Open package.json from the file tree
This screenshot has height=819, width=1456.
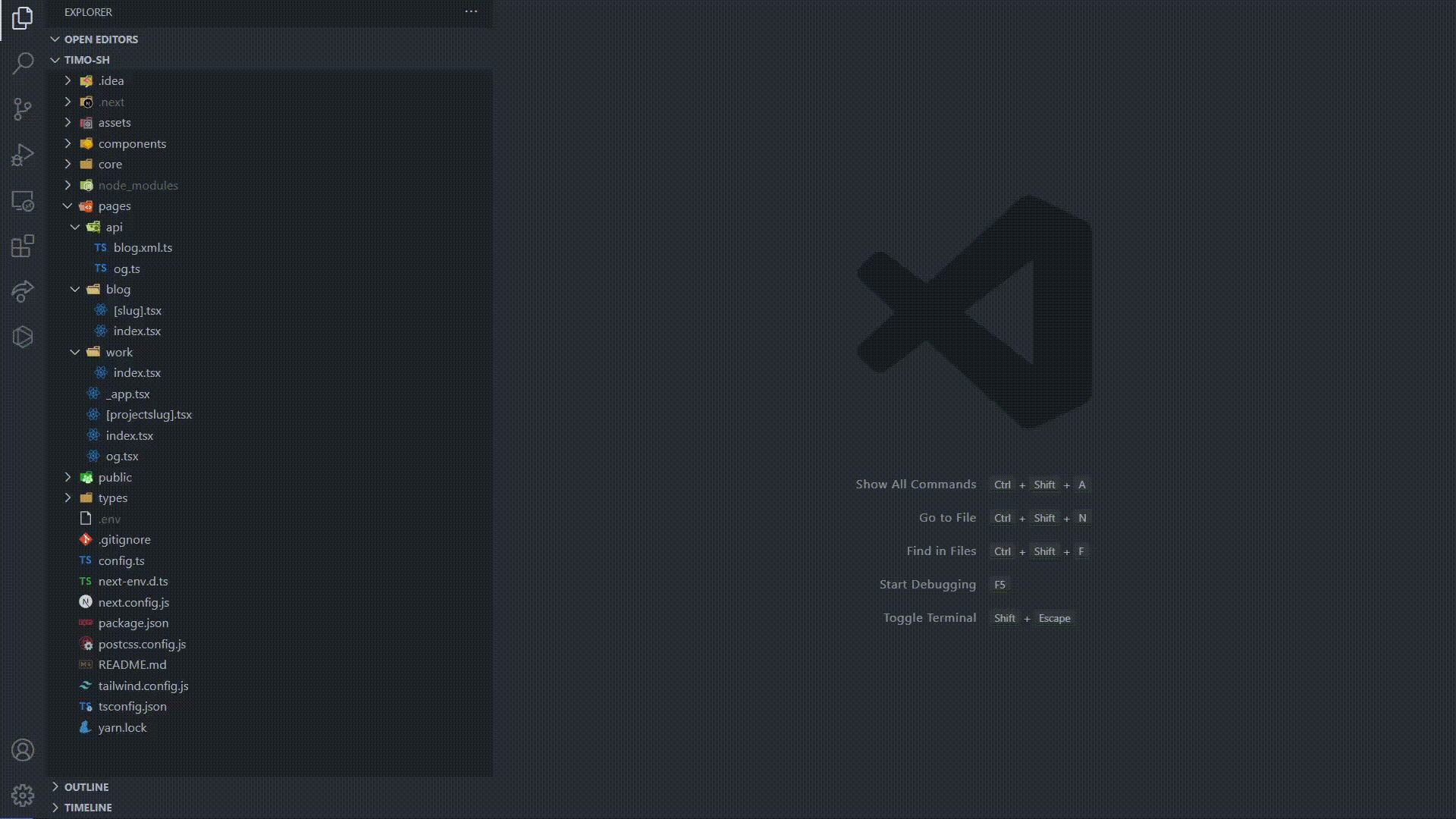coord(133,623)
